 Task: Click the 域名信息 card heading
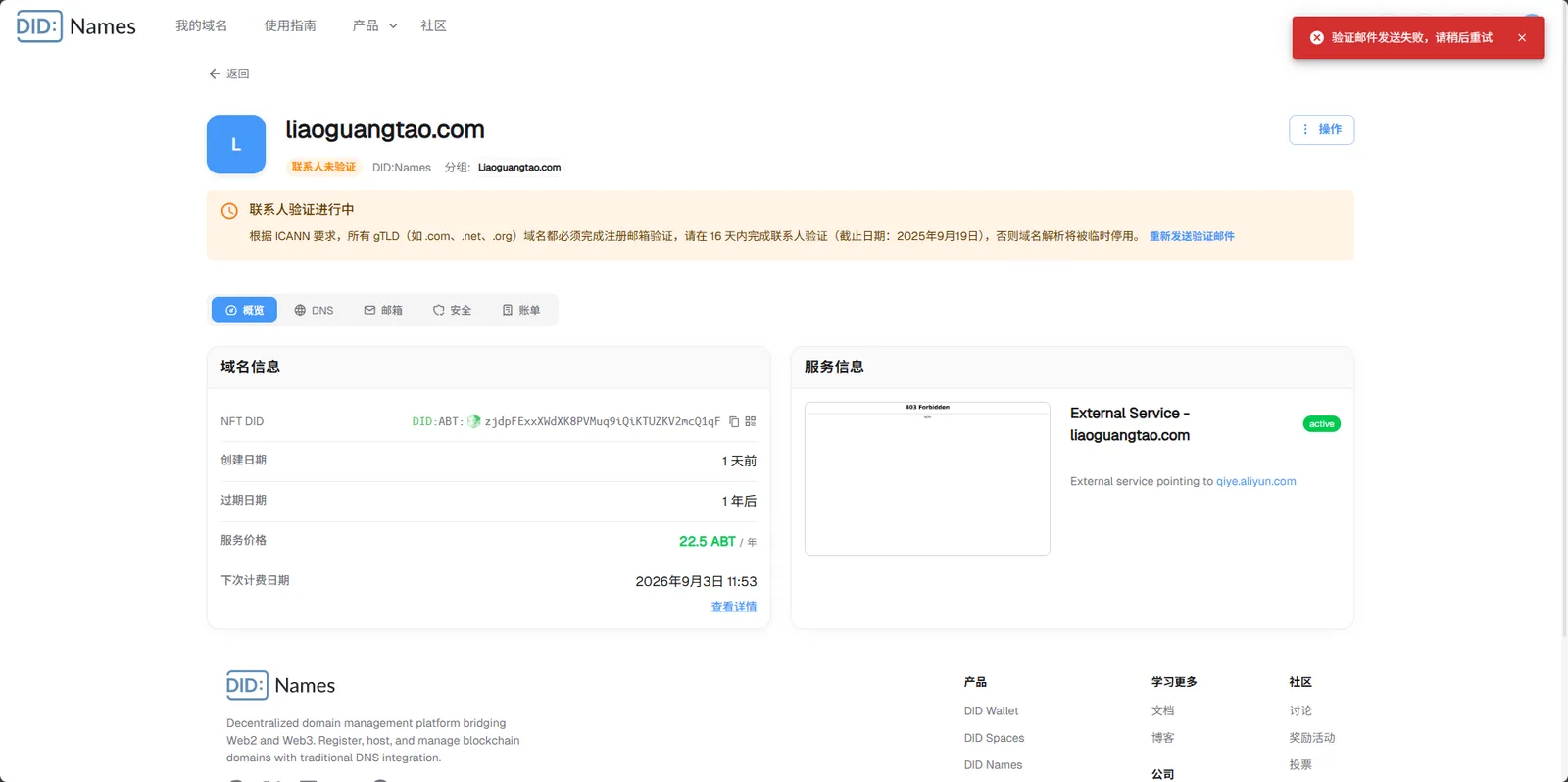point(250,367)
